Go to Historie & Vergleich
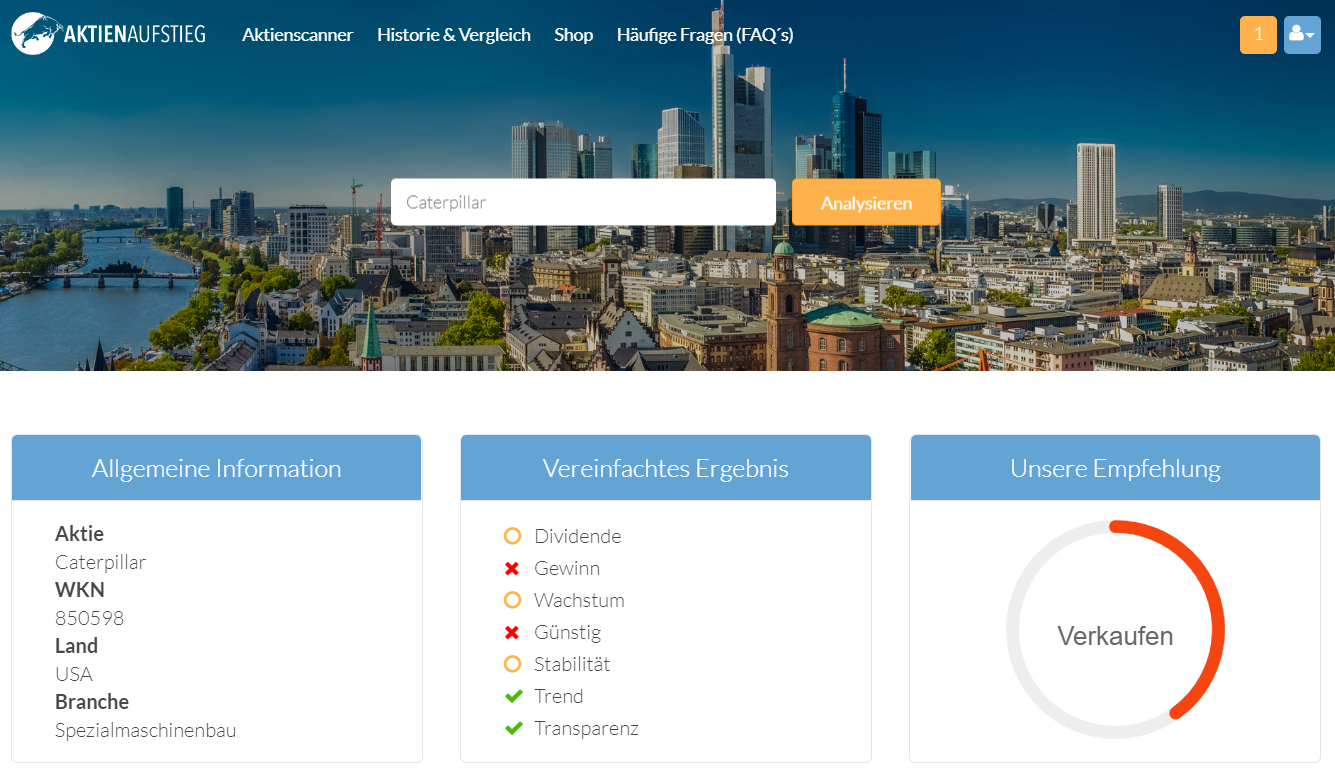Image resolution: width=1335 pixels, height=778 pixels. pyautogui.click(x=454, y=35)
